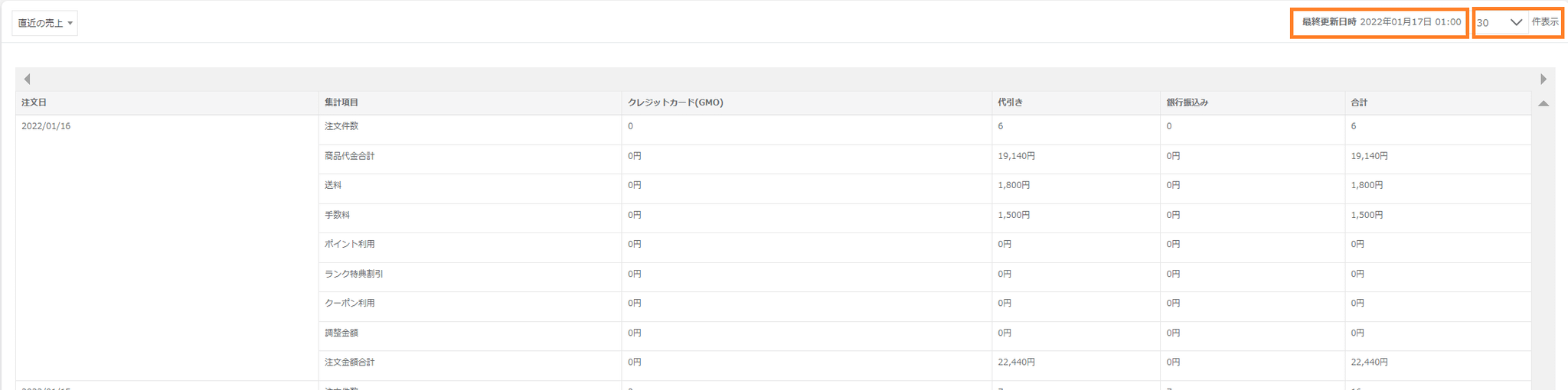Viewport: 1568px width, 390px height.
Task: Click the 22,440円 value in 代引き column
Action: pos(1016,362)
